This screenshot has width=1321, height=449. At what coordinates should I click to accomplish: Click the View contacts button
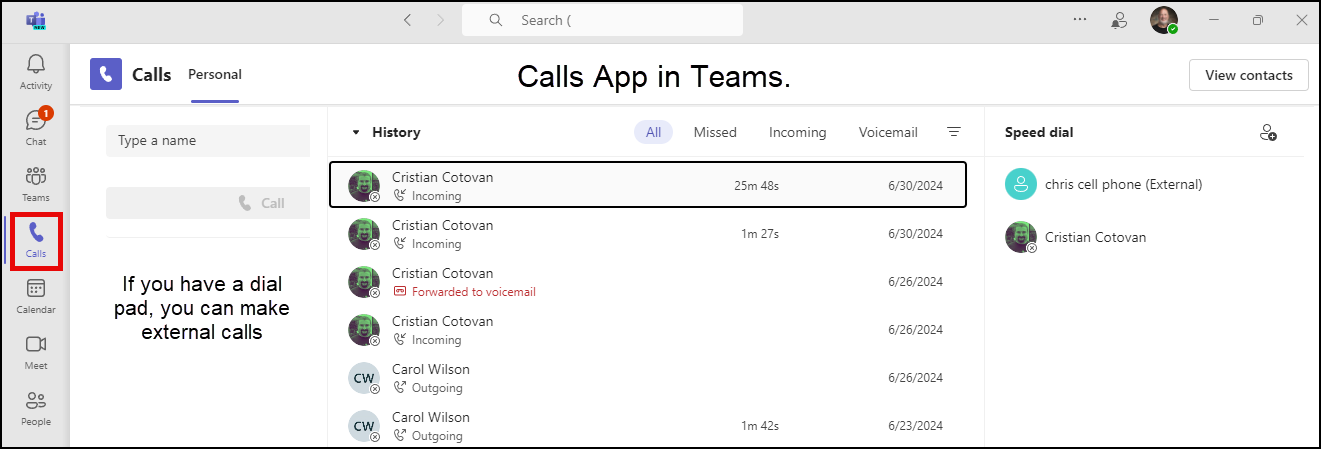[1248, 75]
